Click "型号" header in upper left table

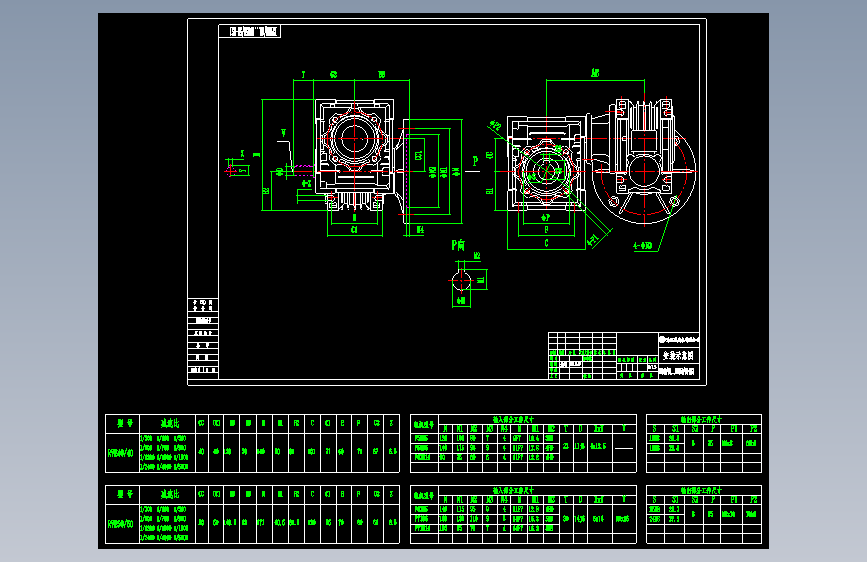coord(124,424)
